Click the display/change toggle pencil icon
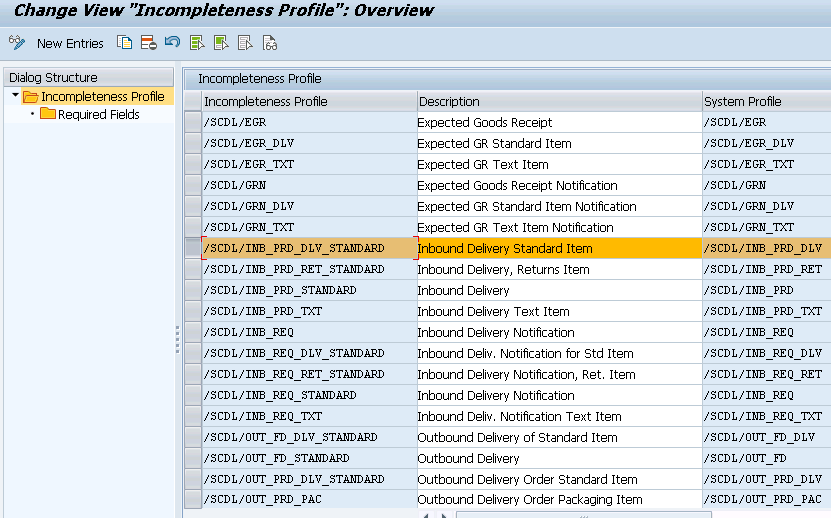Viewport: 831px width, 518px height. pyautogui.click(x=16, y=43)
